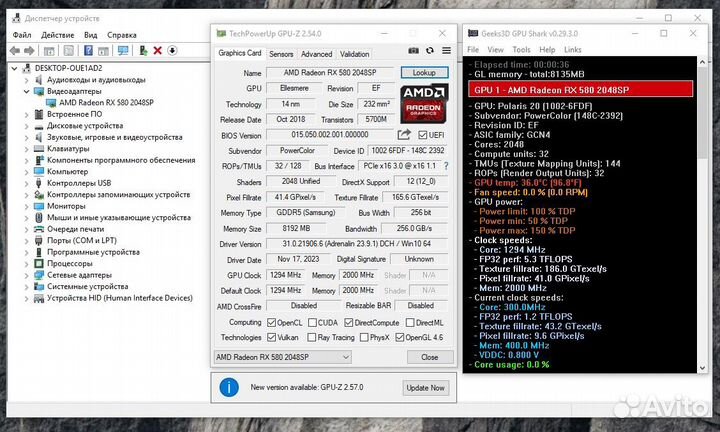720x432 pixels.
Task: Click the Дисковые устройства drive icon
Action: pyautogui.click(x=39, y=126)
